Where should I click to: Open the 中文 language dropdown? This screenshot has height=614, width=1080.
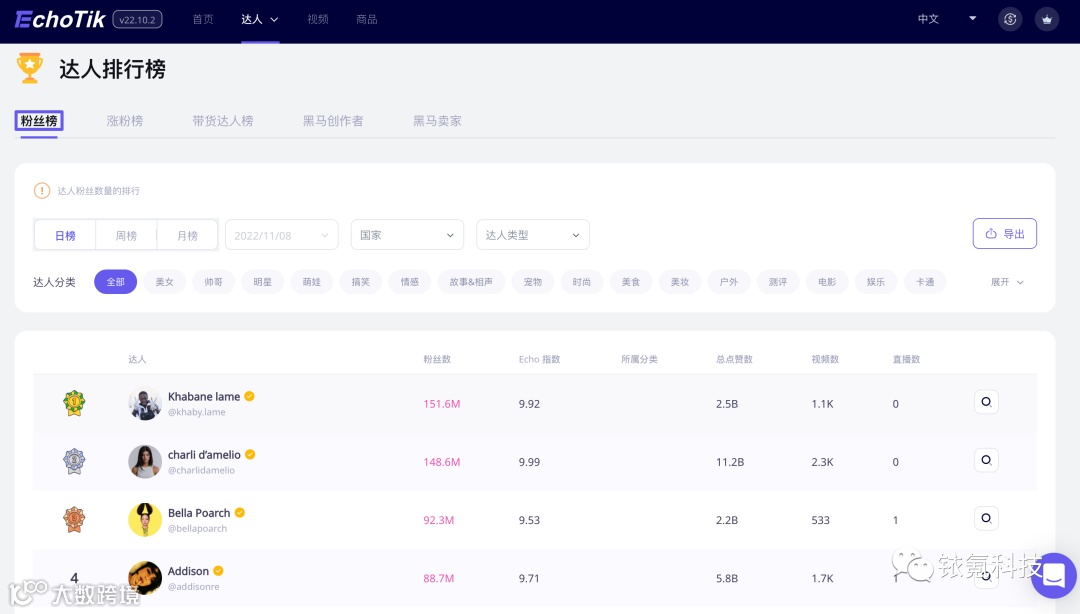947,19
